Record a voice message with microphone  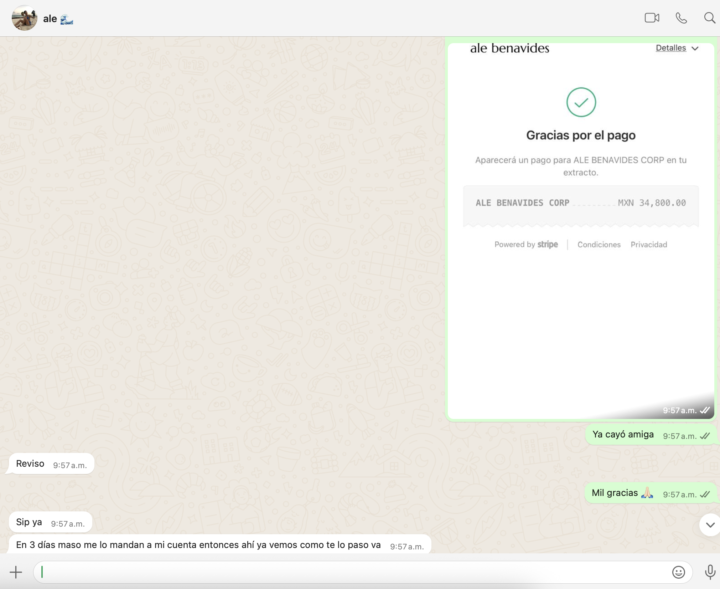tap(710, 572)
